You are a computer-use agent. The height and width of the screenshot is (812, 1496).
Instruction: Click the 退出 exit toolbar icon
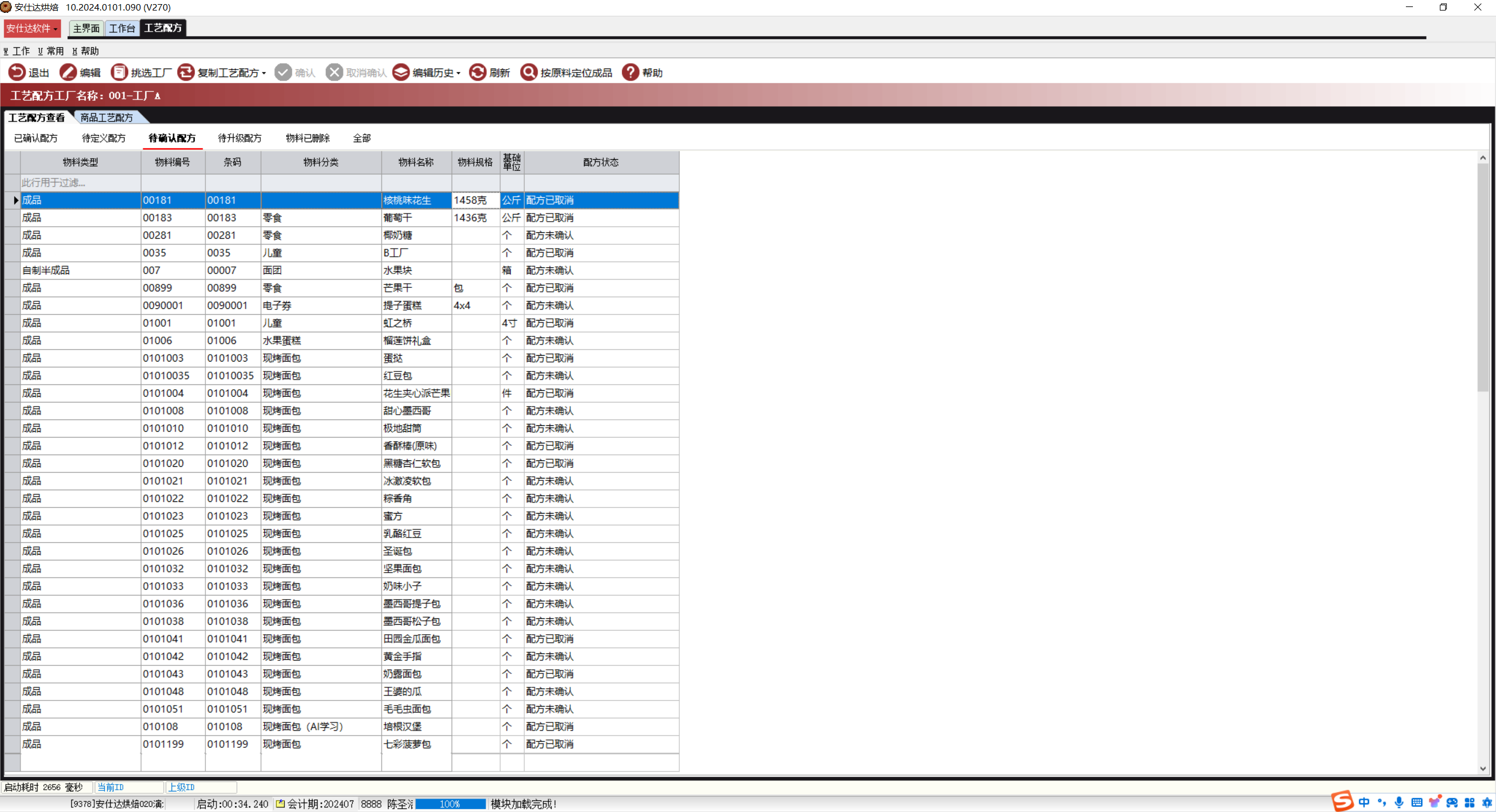pos(17,73)
